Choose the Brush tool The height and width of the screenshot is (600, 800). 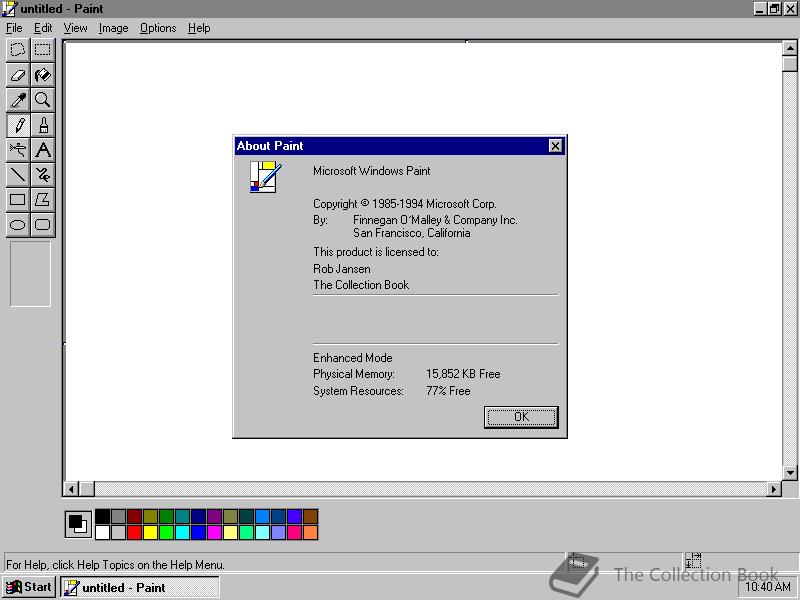43,125
